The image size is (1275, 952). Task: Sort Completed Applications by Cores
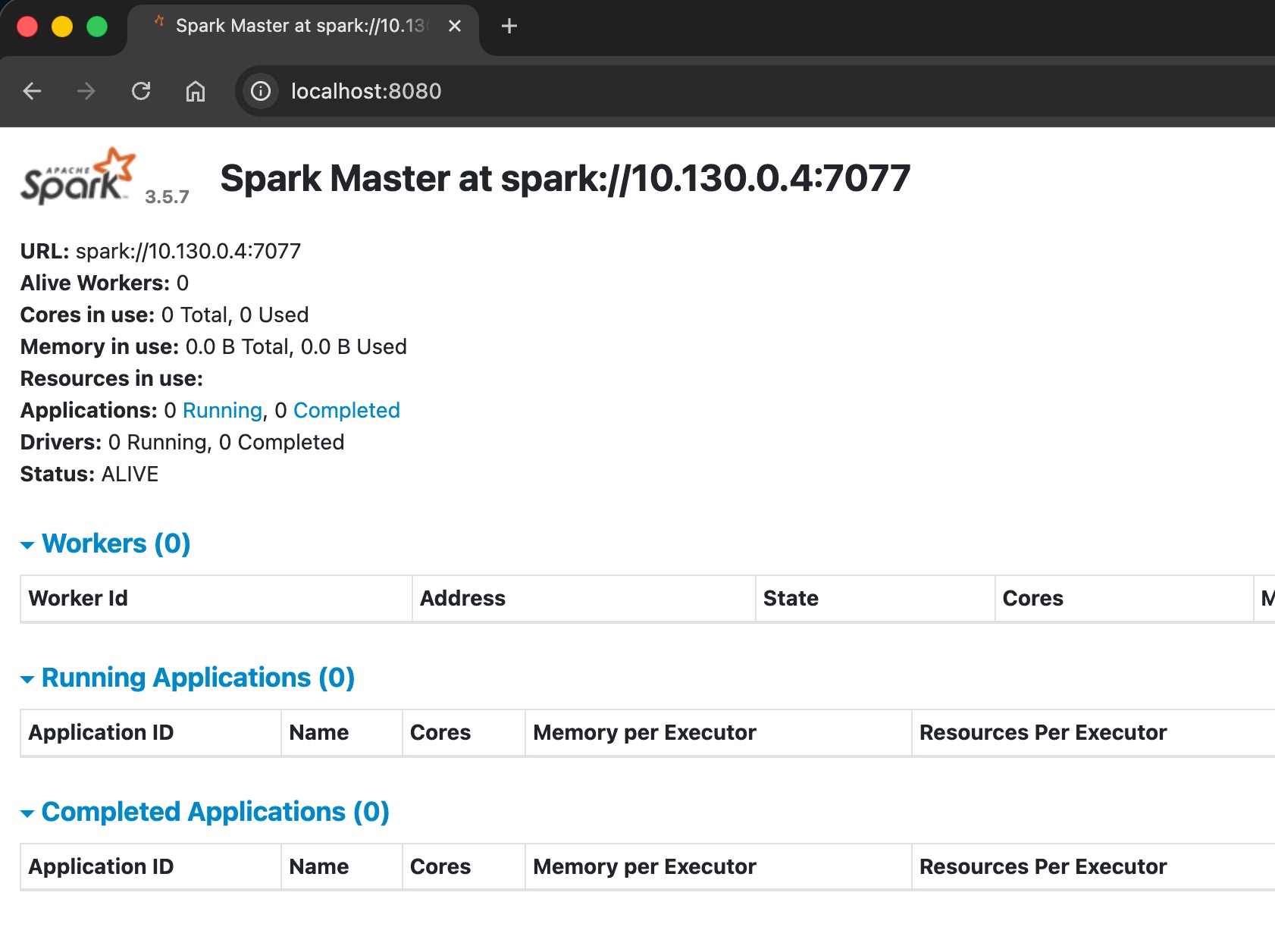coord(464,867)
